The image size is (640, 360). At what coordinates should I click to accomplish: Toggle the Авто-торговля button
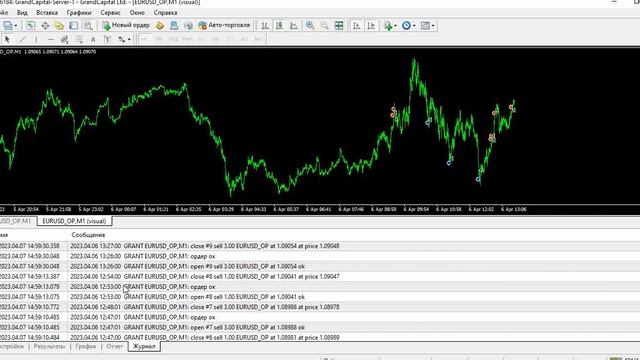224,25
